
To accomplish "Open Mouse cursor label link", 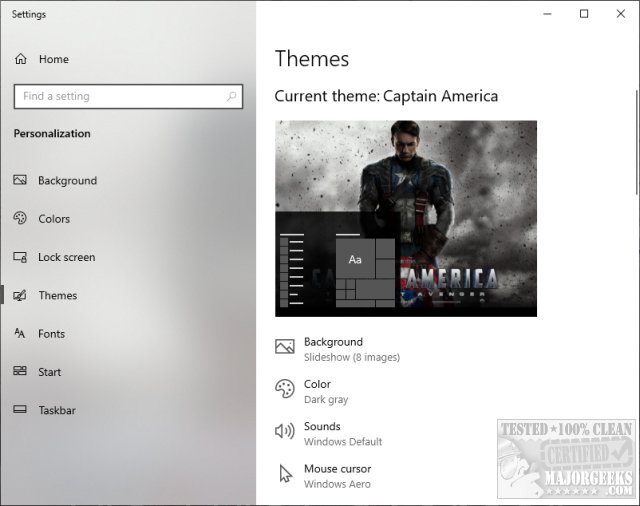I will click(x=338, y=469).
